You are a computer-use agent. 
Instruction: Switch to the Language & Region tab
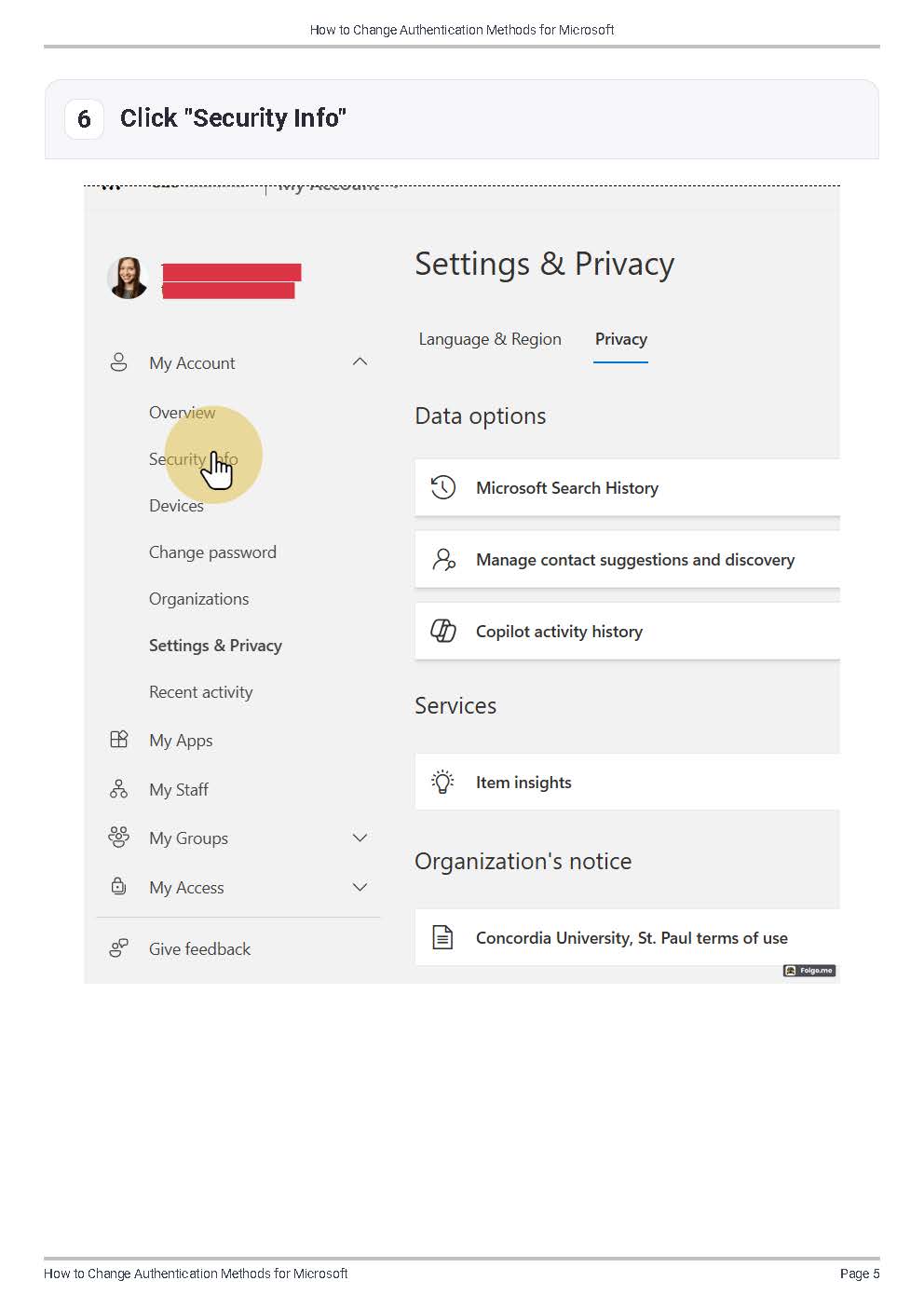tap(490, 339)
